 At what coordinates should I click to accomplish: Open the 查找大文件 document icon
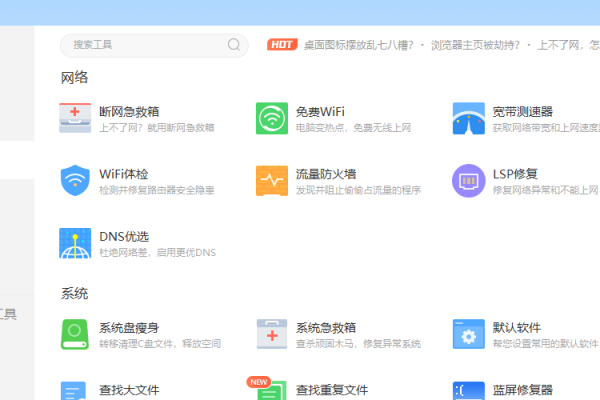tap(73, 390)
